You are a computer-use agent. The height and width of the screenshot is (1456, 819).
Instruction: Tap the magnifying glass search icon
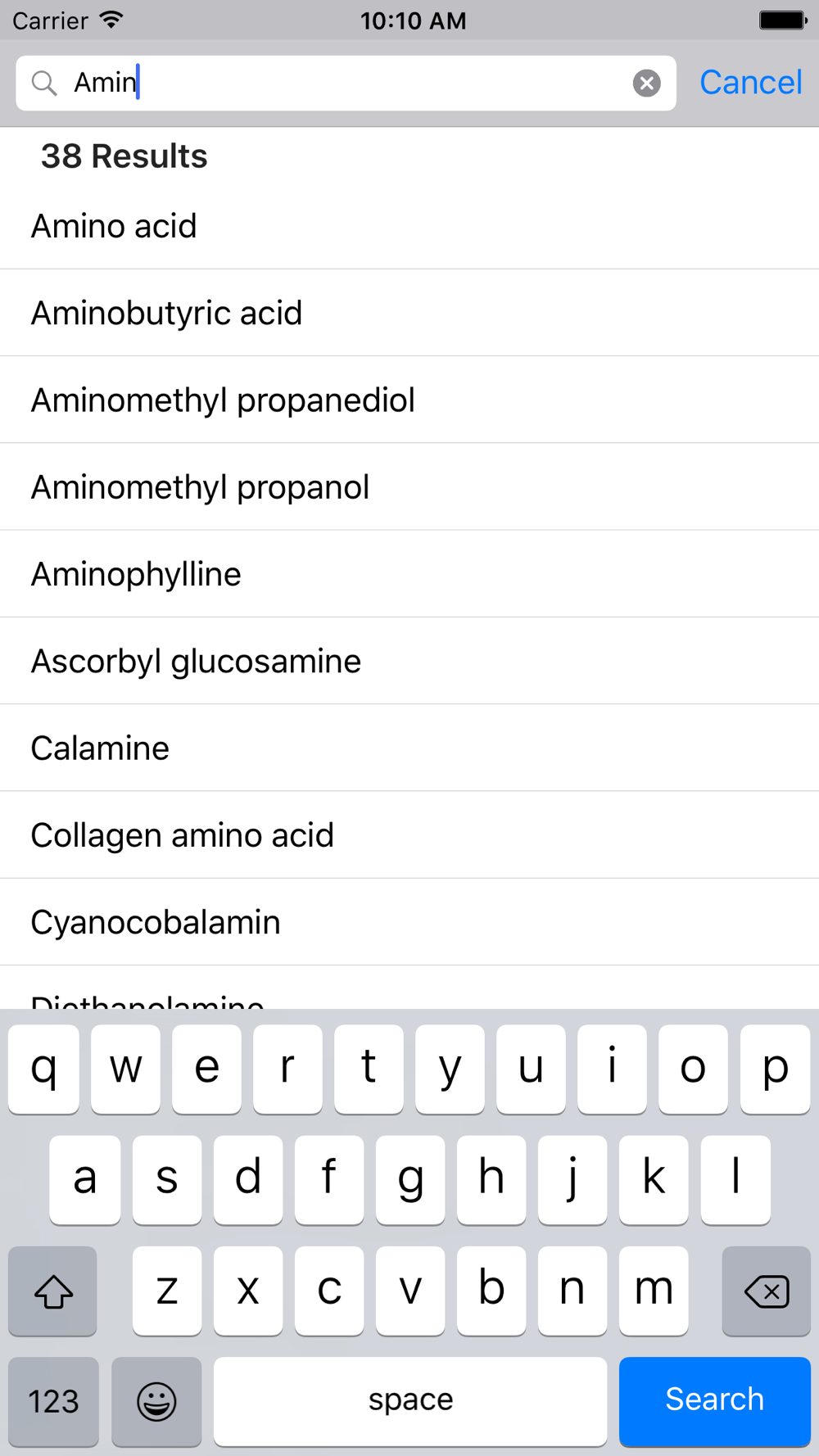pyautogui.click(x=44, y=83)
